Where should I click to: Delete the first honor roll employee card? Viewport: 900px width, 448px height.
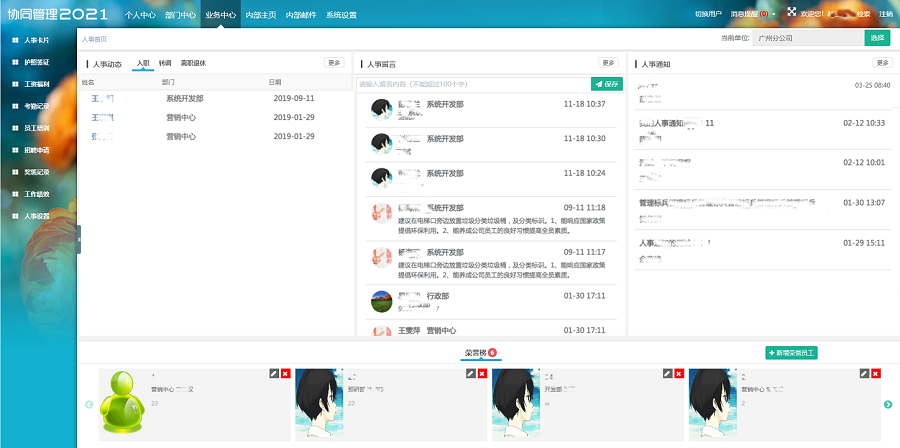286,373
